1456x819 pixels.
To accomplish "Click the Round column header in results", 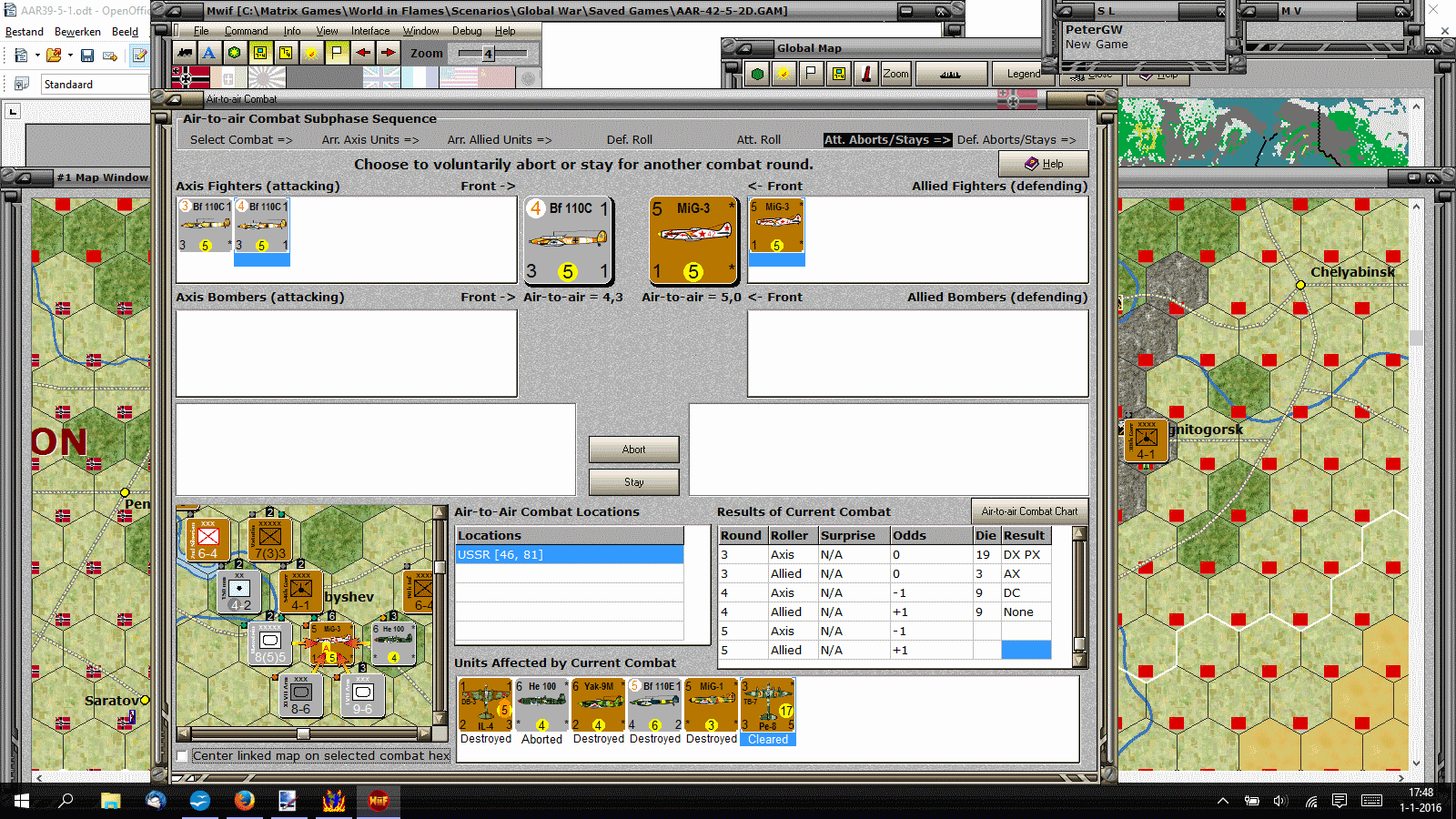I will point(743,535).
